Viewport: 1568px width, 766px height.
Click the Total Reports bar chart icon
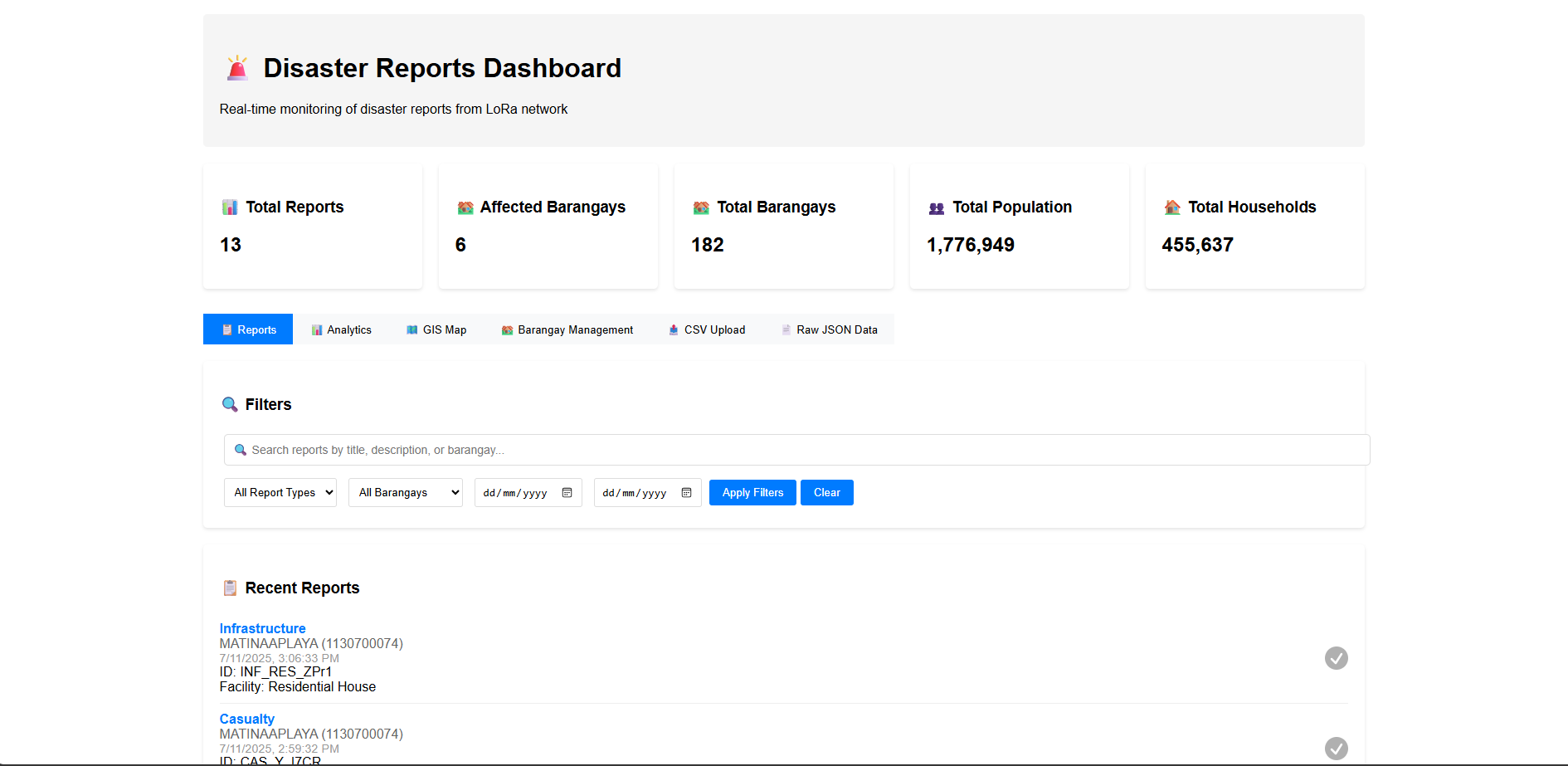pyautogui.click(x=230, y=207)
